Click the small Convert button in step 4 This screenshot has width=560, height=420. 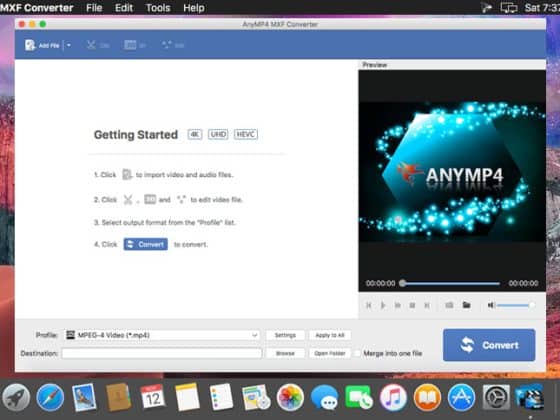146,244
